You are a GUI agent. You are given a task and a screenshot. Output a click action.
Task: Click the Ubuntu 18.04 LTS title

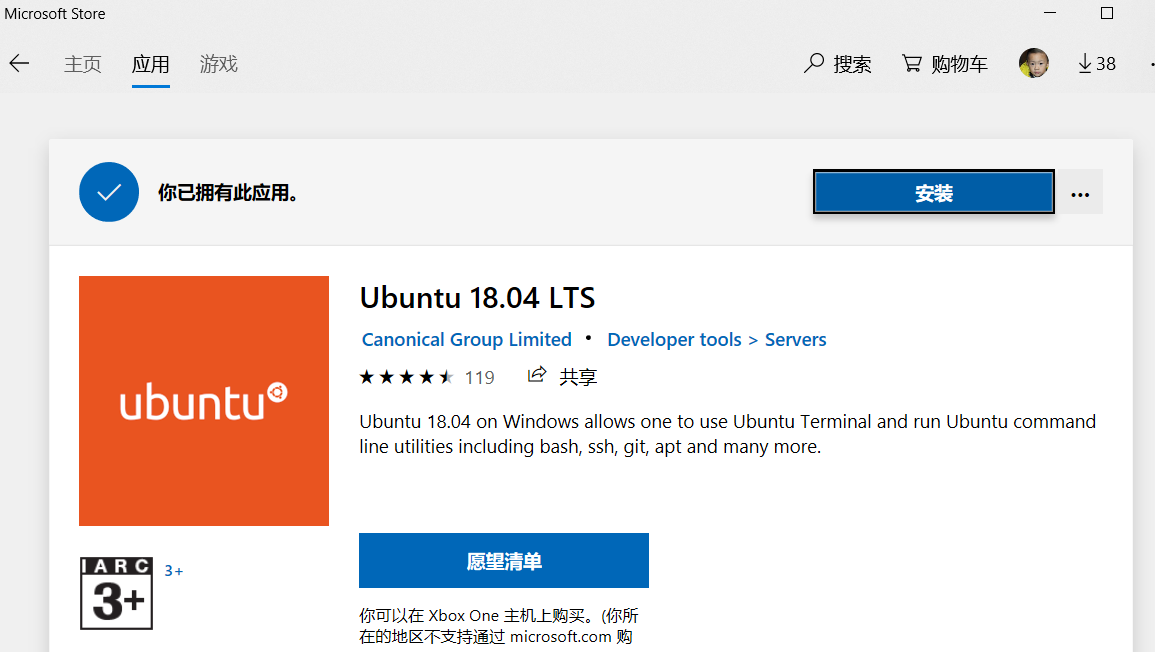[477, 298]
